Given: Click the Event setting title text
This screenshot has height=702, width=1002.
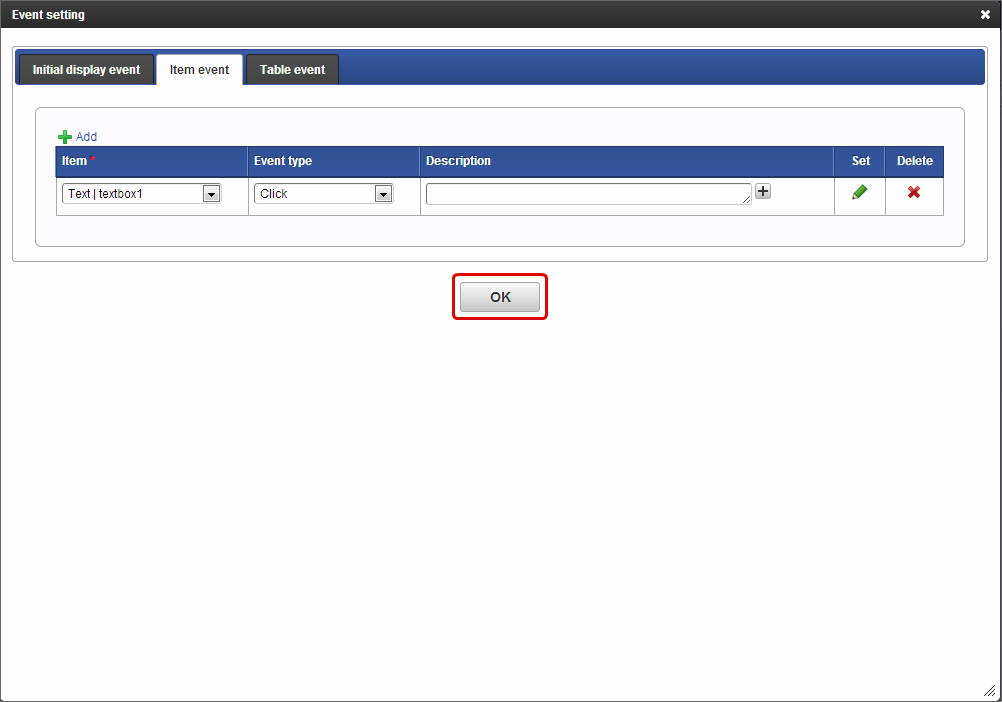Looking at the screenshot, I should (x=48, y=14).
